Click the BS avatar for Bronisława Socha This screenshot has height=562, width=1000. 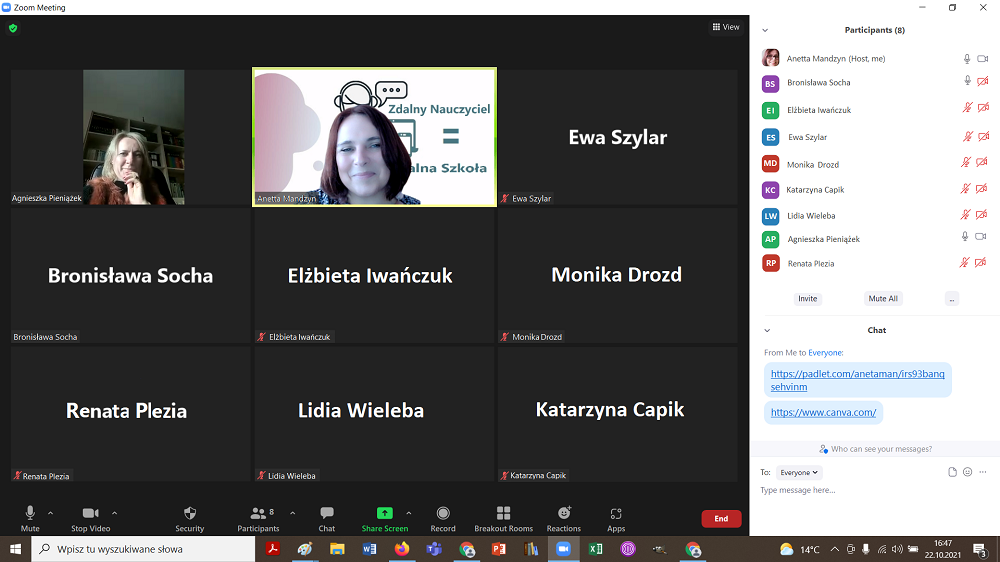tap(770, 84)
